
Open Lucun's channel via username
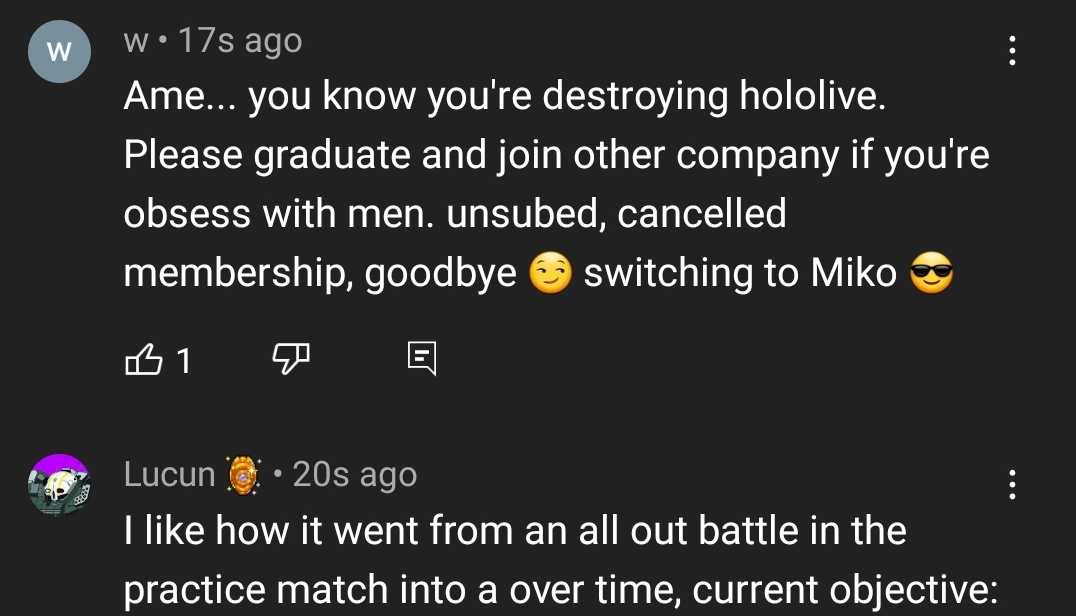[169, 474]
